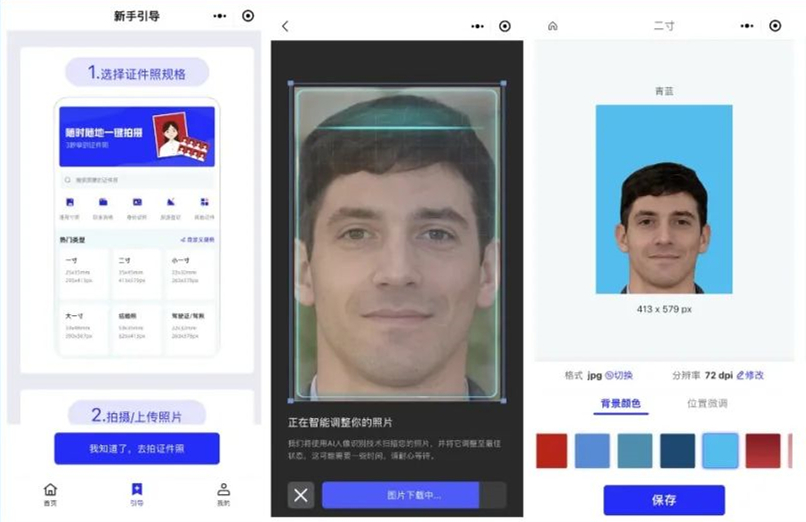Image resolution: width=806 pixels, height=522 pixels.
Task: Click the 正在智能调整你的照片 status heading
Action: pyautogui.click(x=340, y=422)
